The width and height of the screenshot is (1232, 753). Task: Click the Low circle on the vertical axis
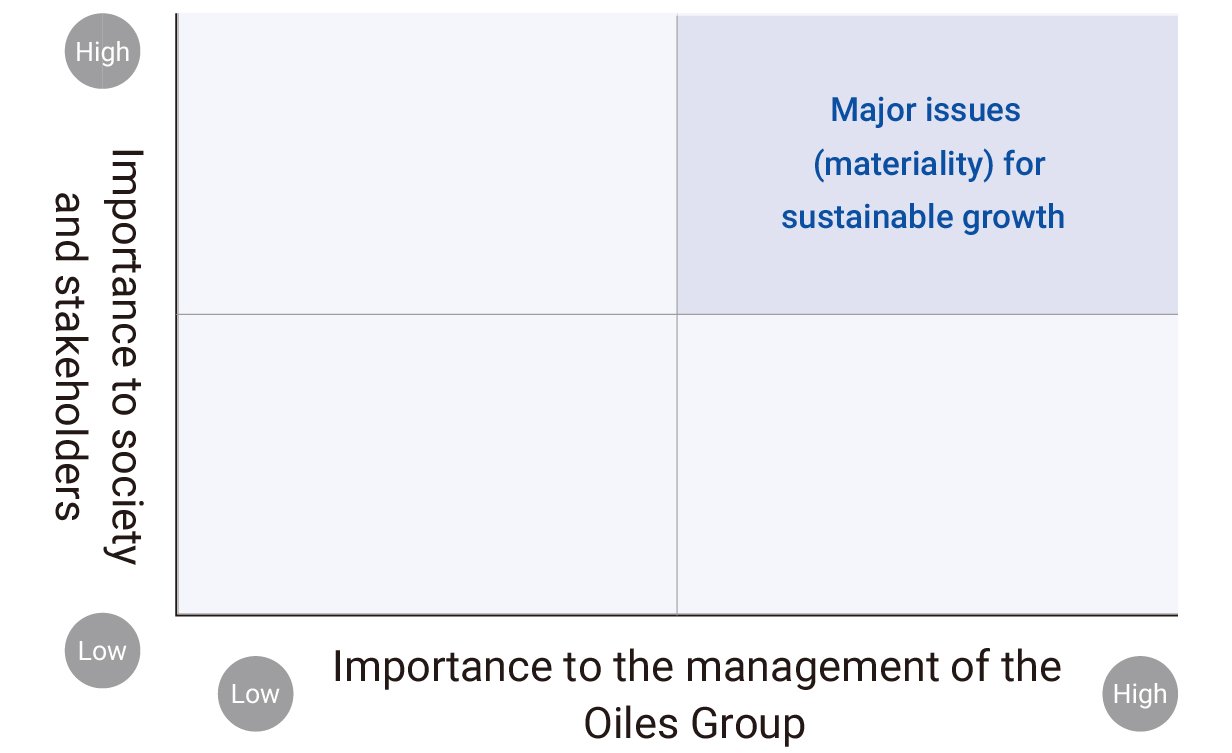[103, 651]
